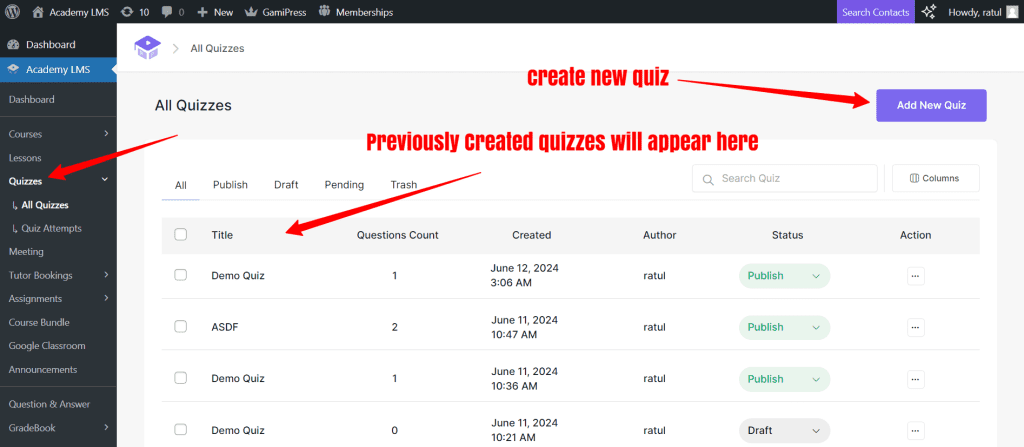Open the Pending tab
Screen dimensions: 1024x447
tap(344, 185)
